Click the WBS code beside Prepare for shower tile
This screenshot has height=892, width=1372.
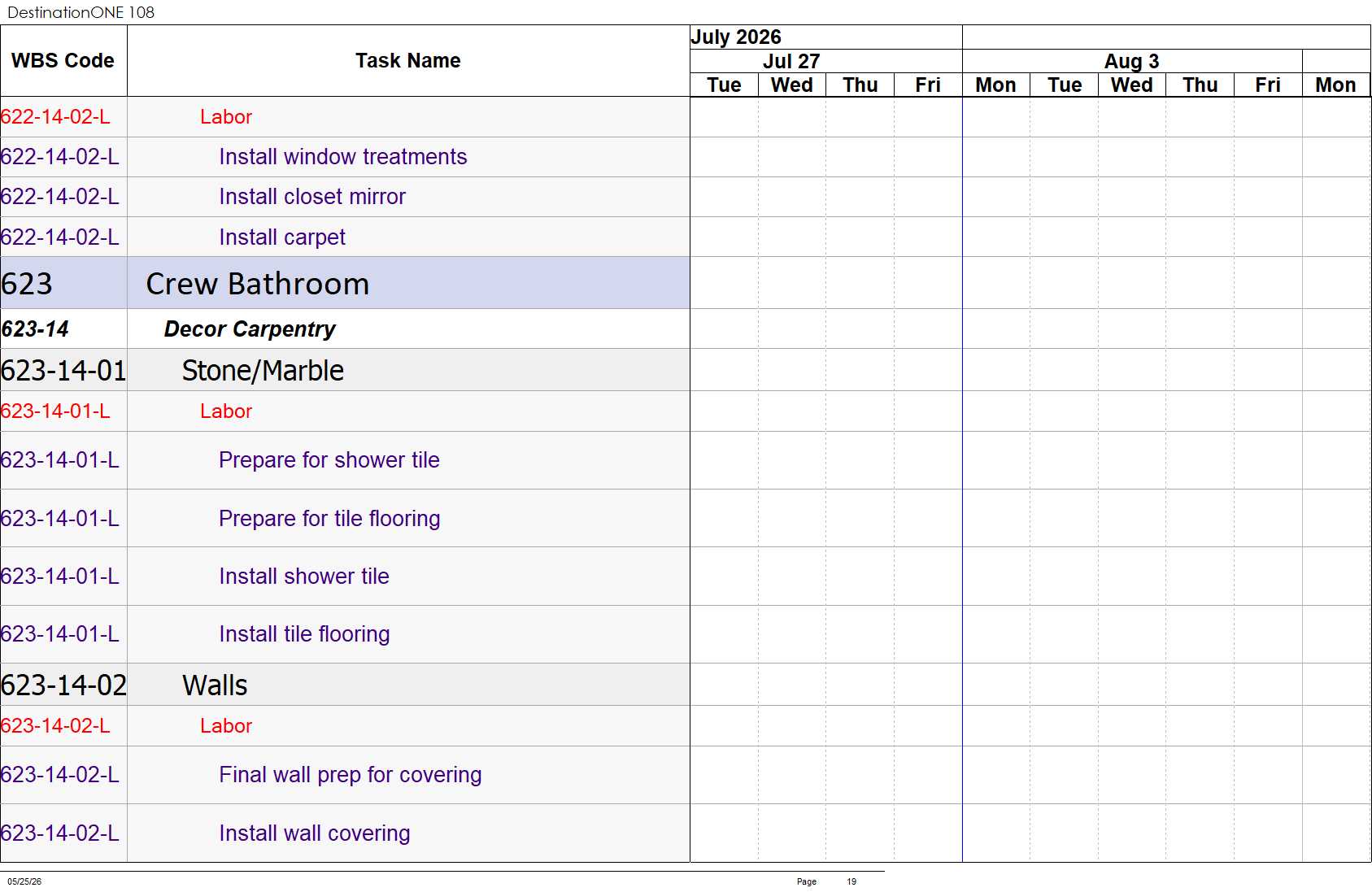(x=60, y=460)
